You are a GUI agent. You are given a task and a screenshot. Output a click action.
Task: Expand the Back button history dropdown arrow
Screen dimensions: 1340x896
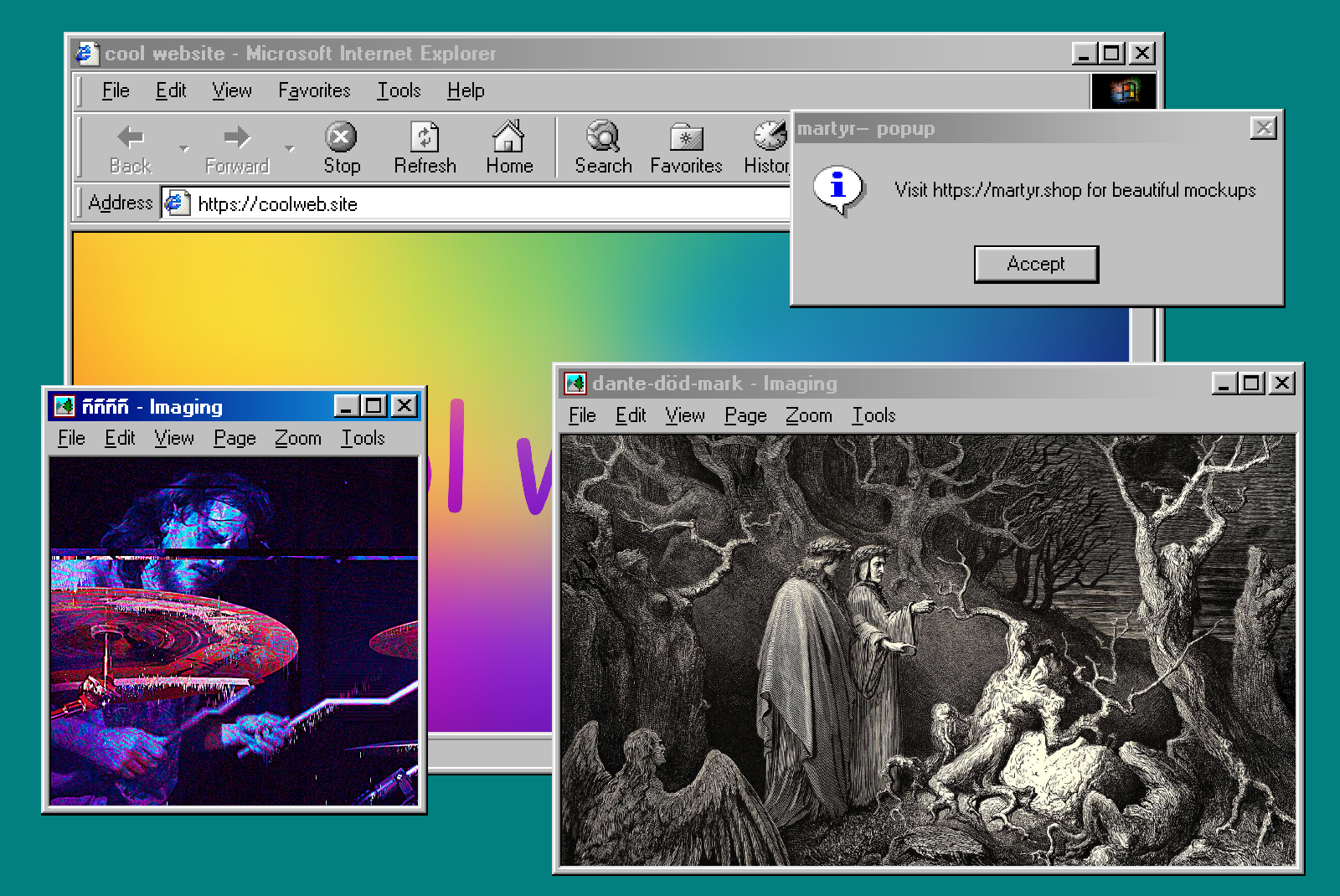[183, 149]
